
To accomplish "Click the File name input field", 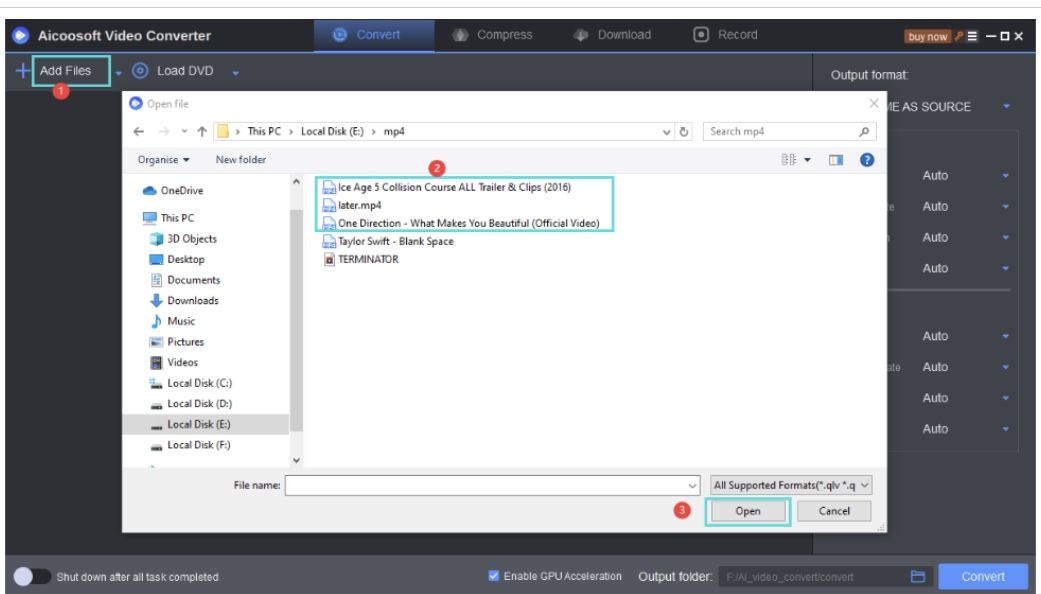I will click(x=485, y=485).
